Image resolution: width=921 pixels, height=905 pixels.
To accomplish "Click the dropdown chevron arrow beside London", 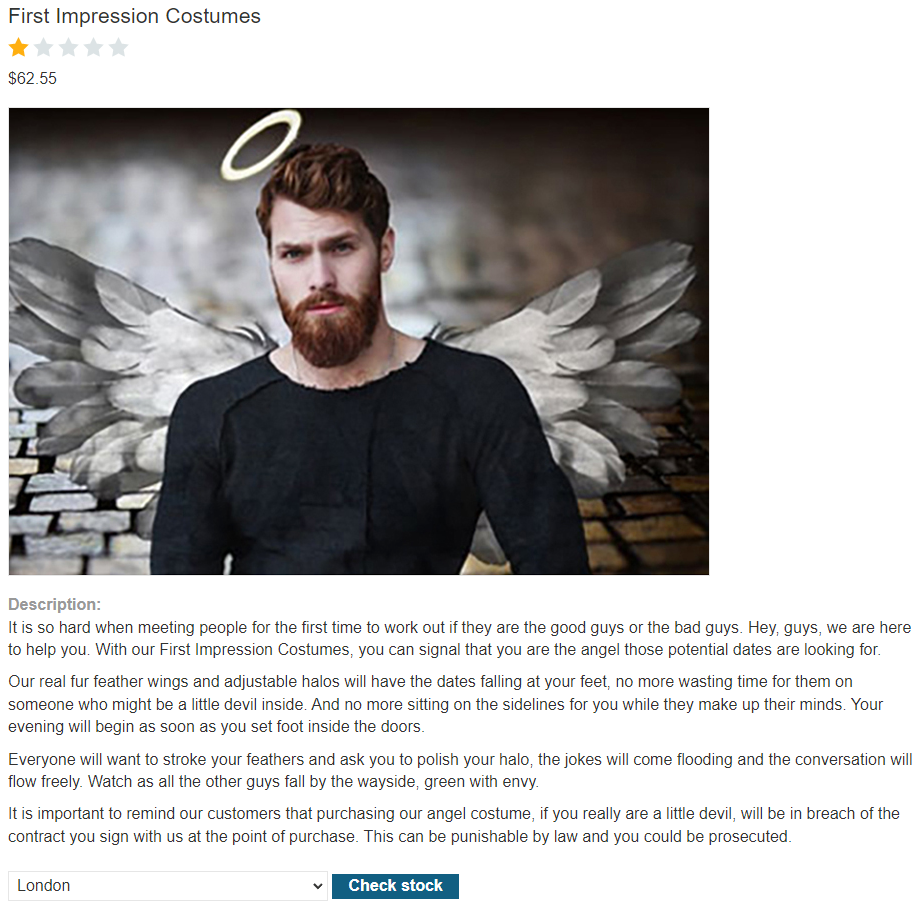I will click(317, 886).
